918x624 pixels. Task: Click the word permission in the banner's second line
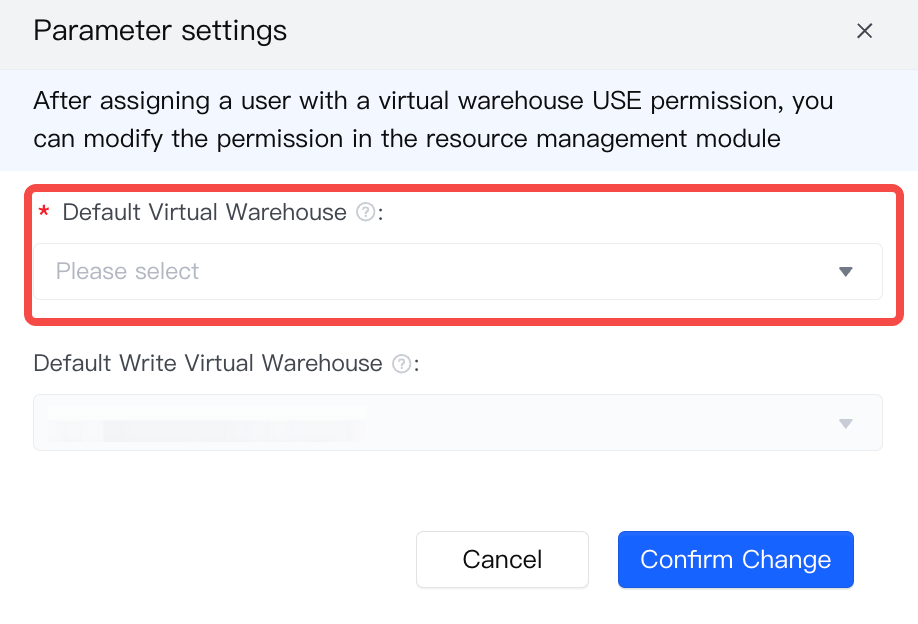280,139
